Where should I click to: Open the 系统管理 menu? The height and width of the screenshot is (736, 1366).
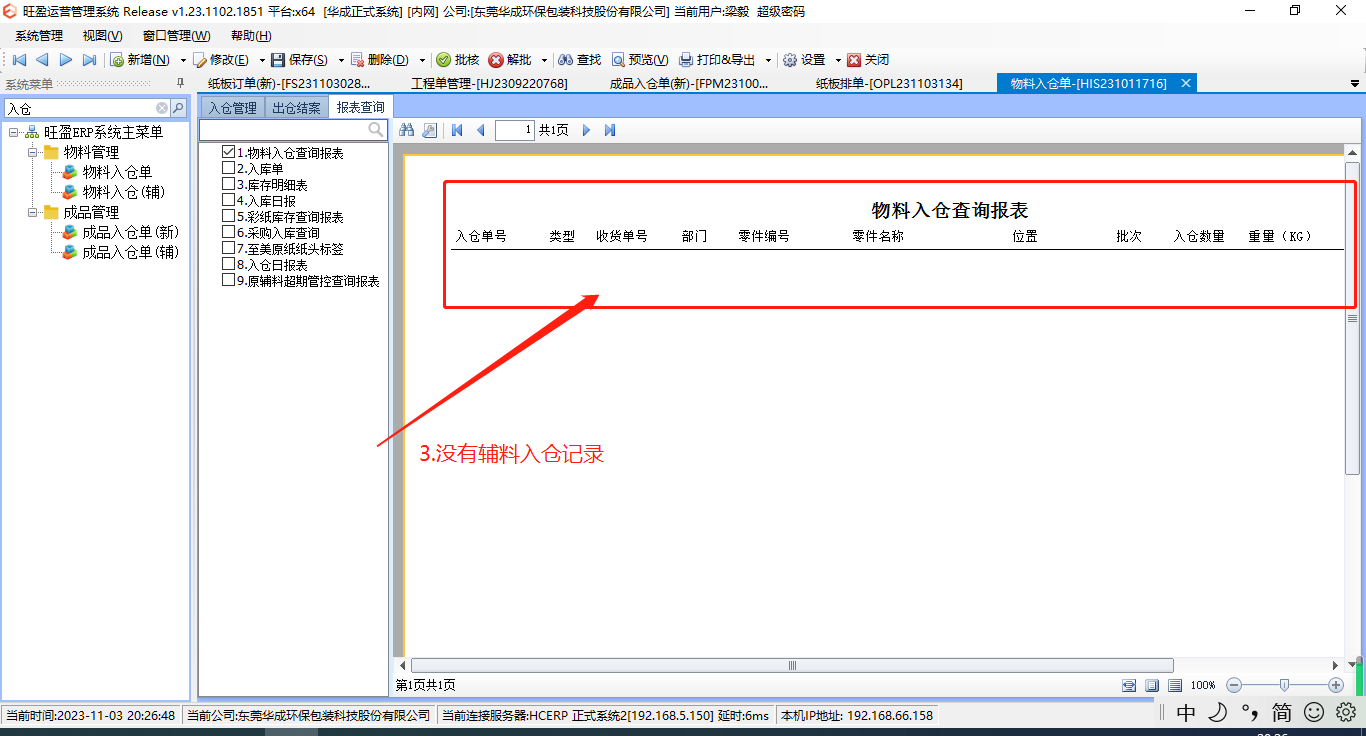tap(39, 36)
